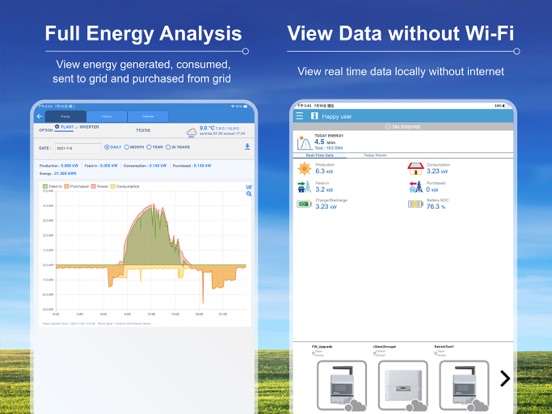Click the battery indicator in right tablet status bar
This screenshot has height=414, width=552.
503,105
